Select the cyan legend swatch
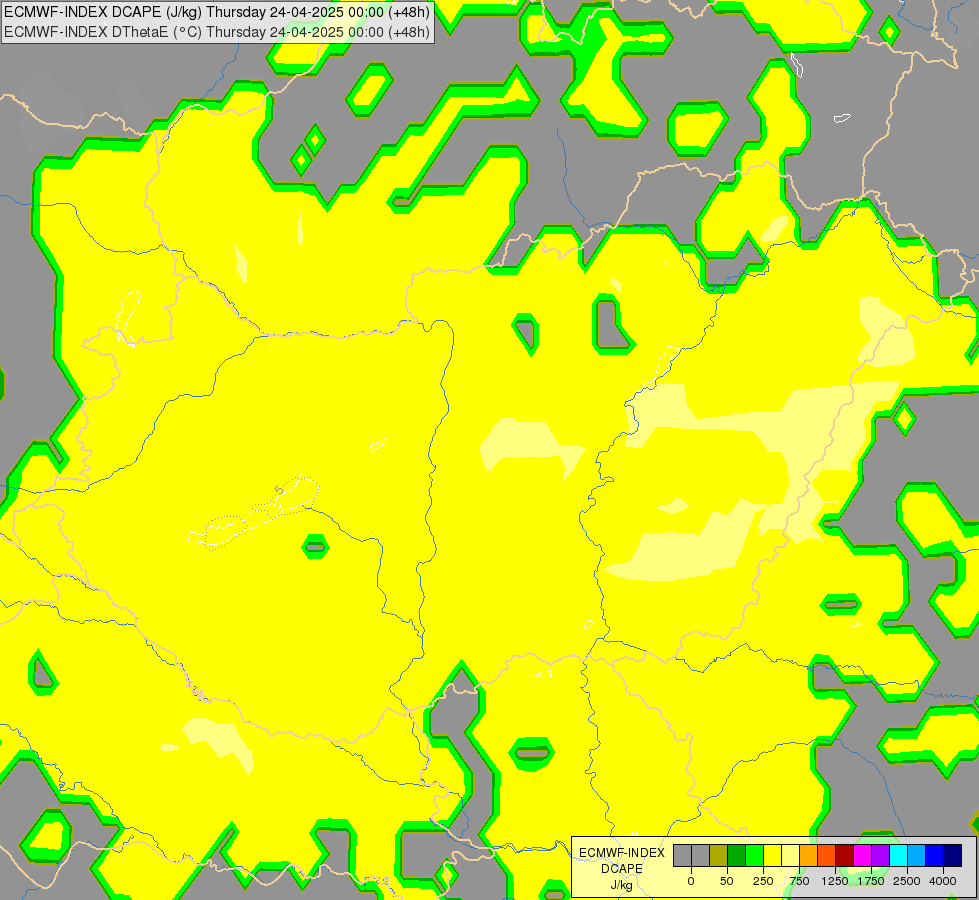The height and width of the screenshot is (900, 979). (898, 855)
